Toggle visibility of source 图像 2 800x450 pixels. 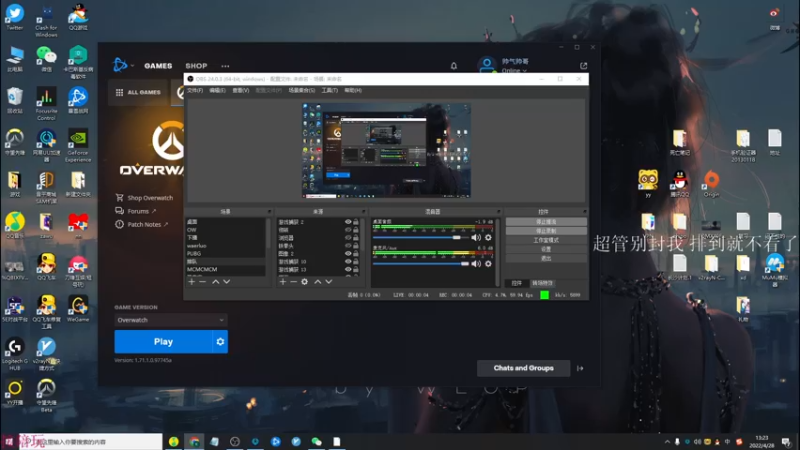(348, 254)
